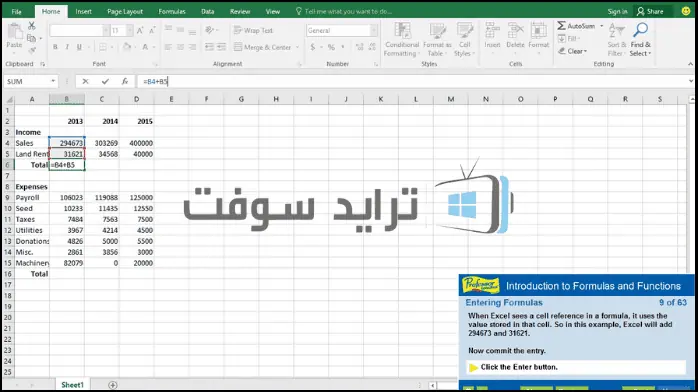Open Conditional Formatting menu
Screen dimensions: 698x392
point(402,40)
